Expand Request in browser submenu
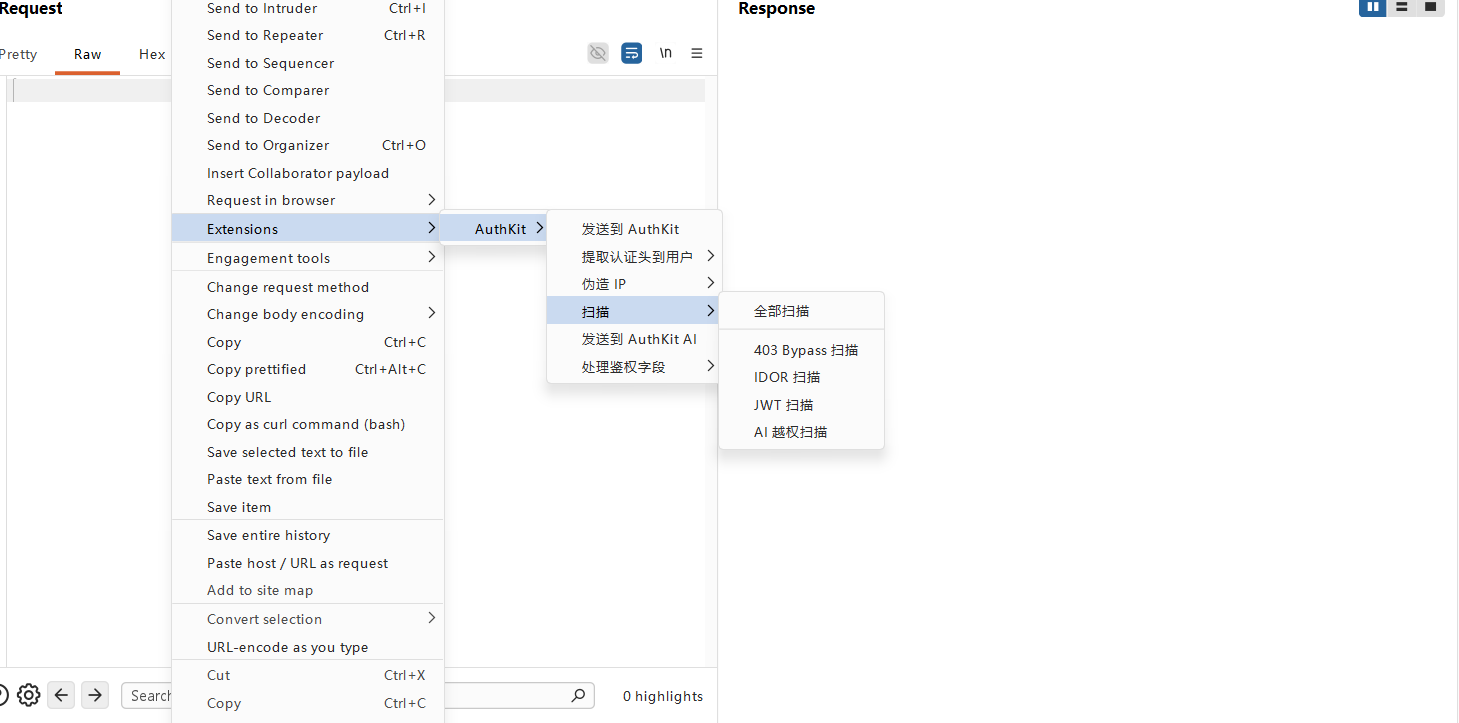Screen dimensions: 1459x723 pos(308,200)
